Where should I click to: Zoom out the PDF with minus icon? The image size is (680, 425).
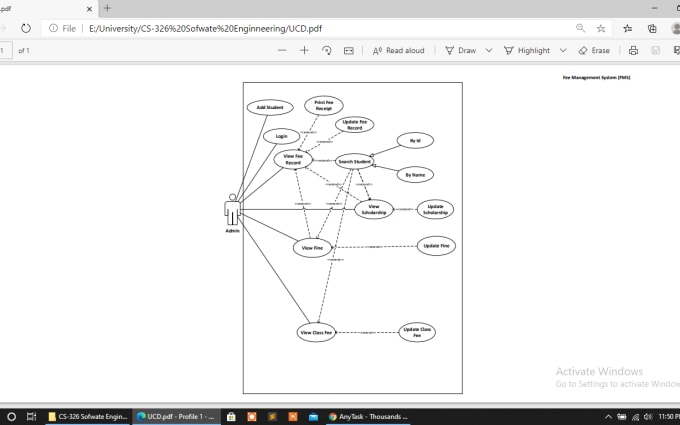(282, 51)
